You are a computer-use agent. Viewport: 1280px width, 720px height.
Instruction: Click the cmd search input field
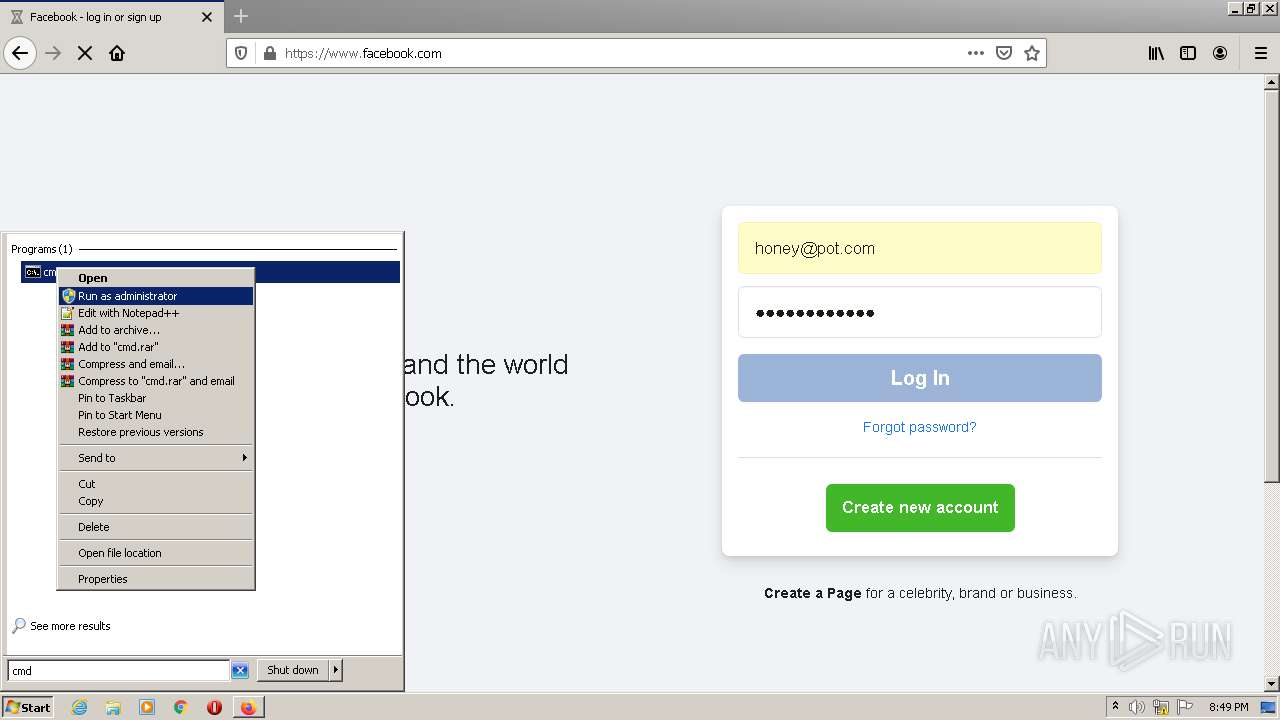(119, 671)
